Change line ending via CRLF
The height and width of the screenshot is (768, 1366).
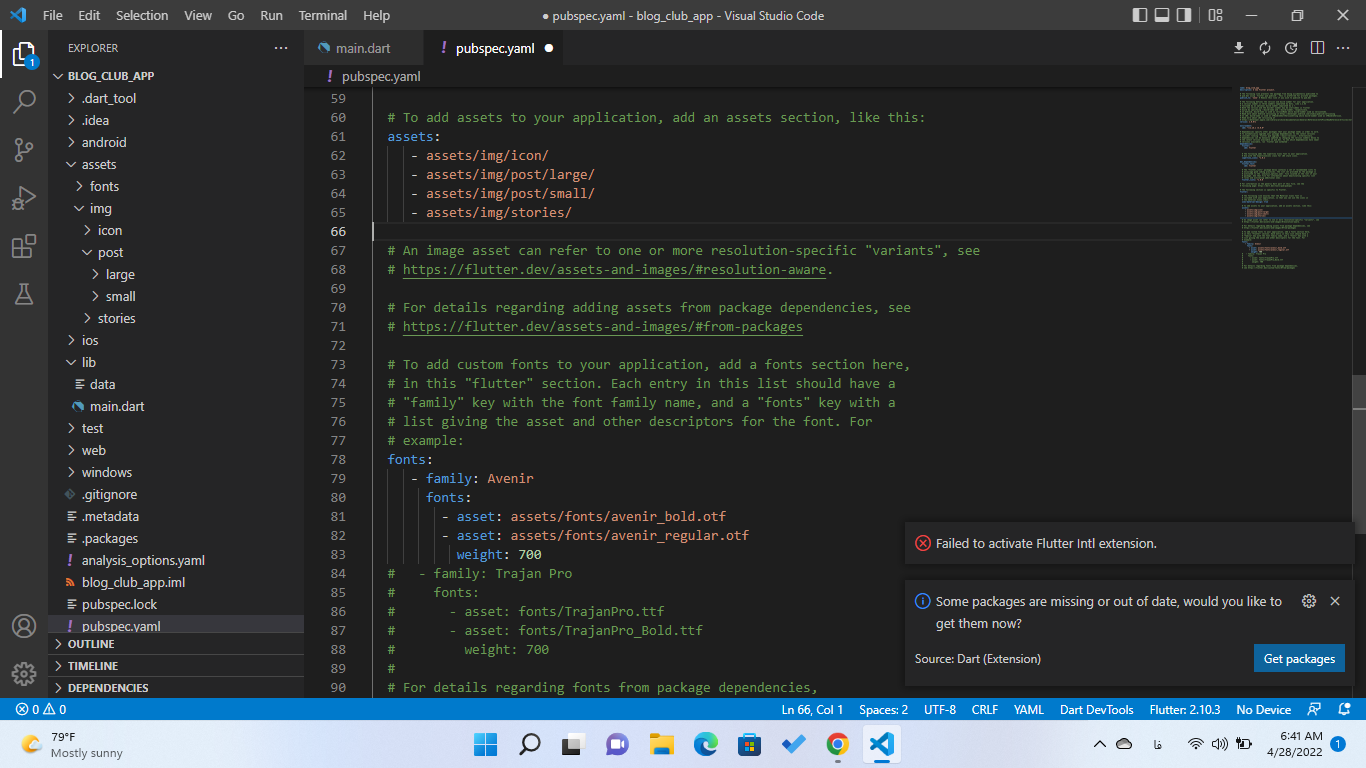(985, 709)
